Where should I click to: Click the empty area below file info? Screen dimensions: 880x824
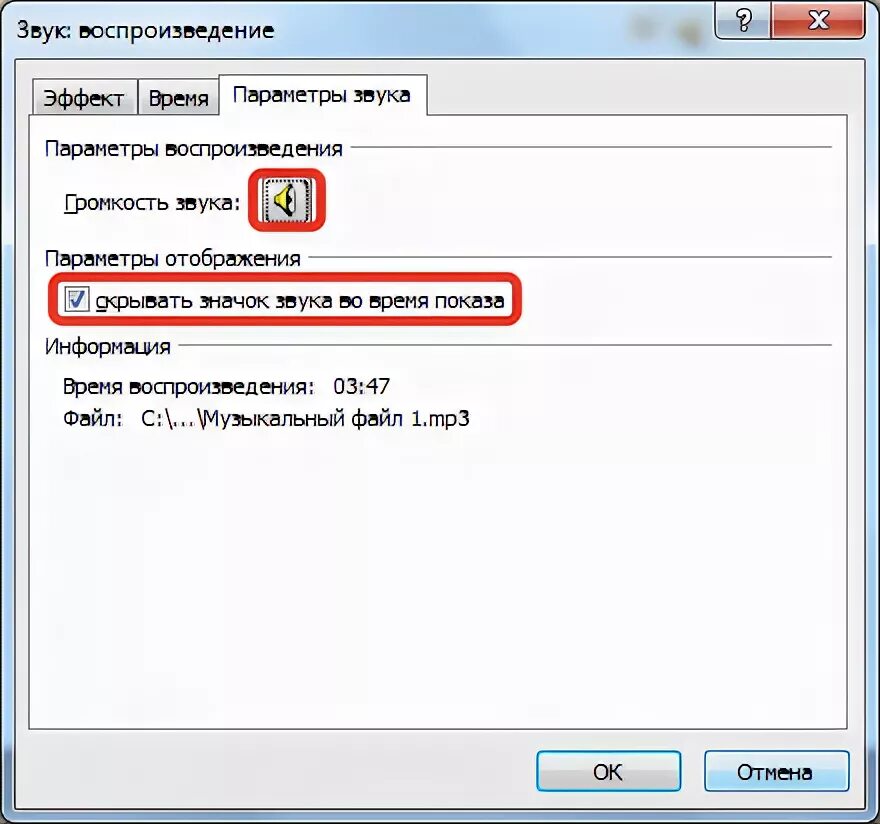tap(438, 578)
